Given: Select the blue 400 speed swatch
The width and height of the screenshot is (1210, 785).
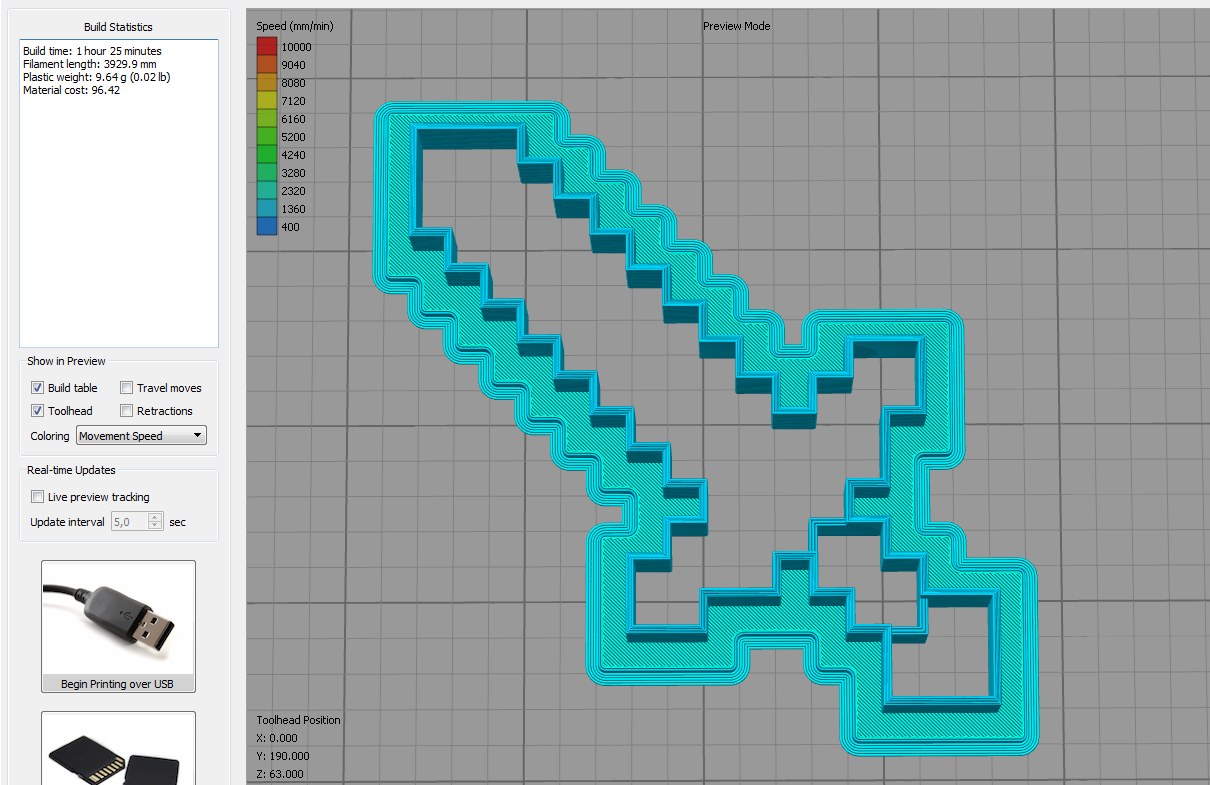Looking at the screenshot, I should tap(265, 226).
